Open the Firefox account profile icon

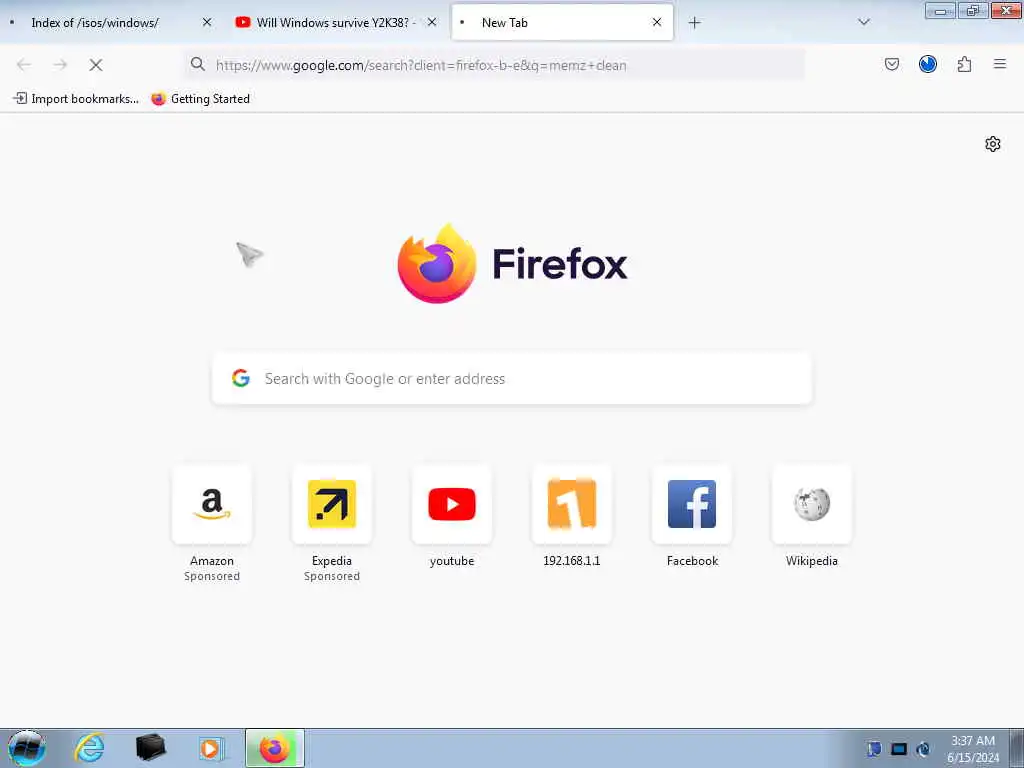[x=927, y=64]
